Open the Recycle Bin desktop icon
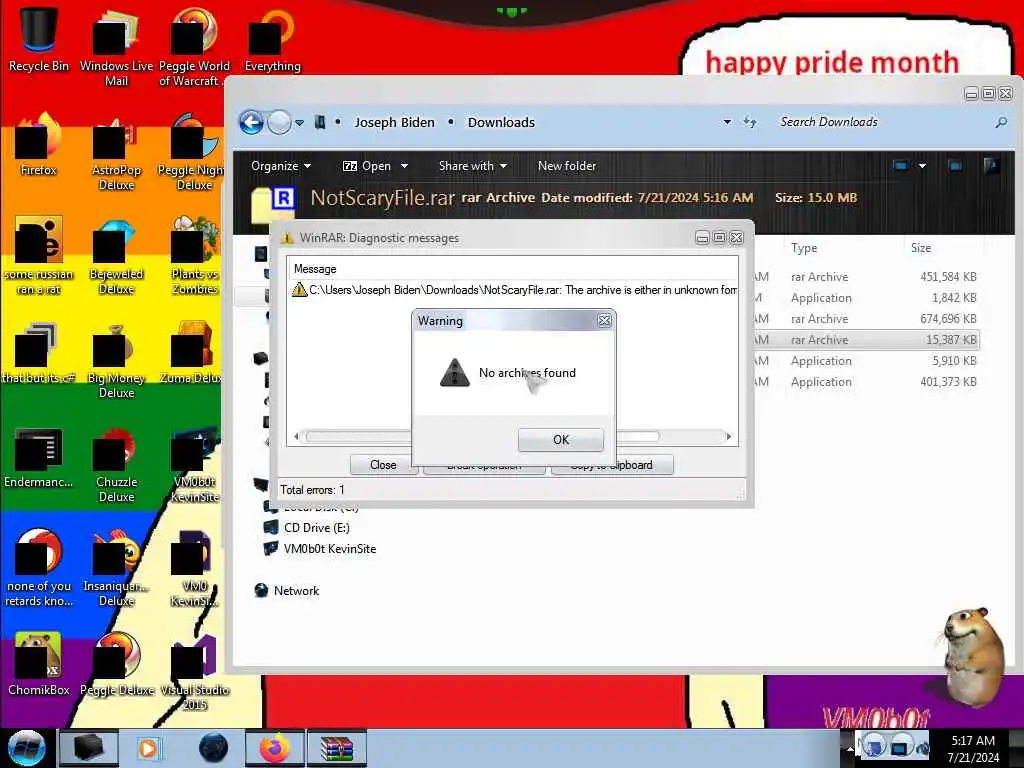 [39, 39]
